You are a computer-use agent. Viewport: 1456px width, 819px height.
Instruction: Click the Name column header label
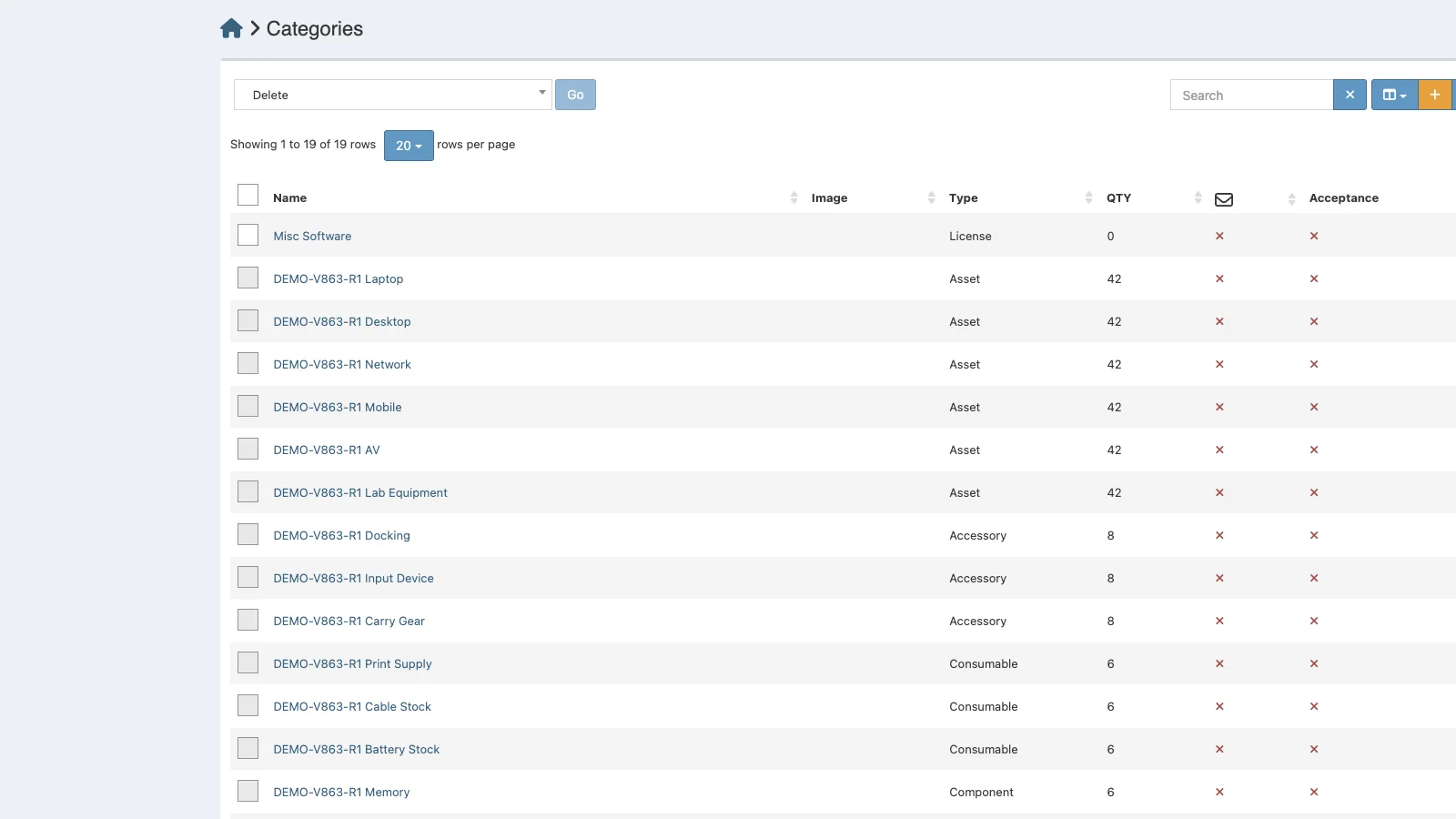point(289,197)
